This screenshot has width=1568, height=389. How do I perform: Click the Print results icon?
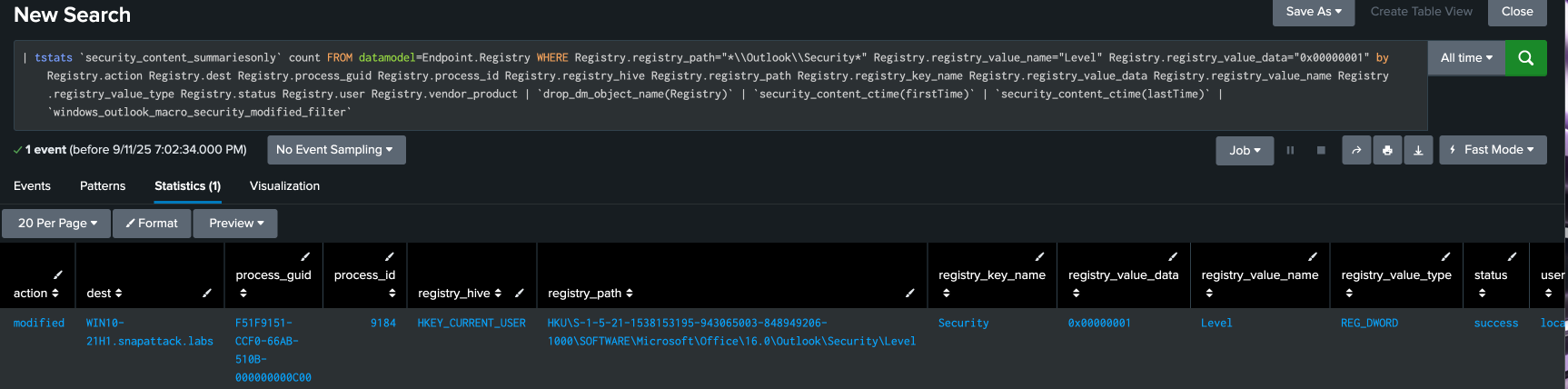click(x=1387, y=150)
